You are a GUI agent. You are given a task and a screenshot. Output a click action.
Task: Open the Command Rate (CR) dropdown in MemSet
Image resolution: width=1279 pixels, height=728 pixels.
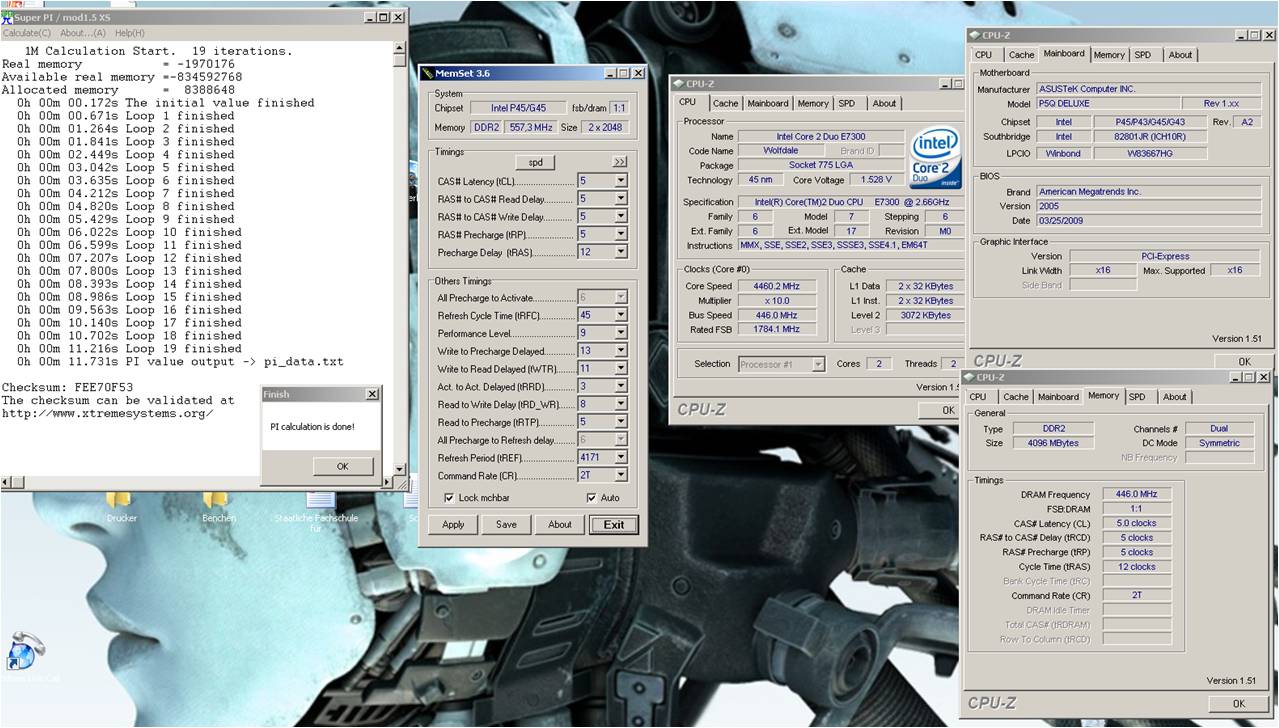point(621,476)
